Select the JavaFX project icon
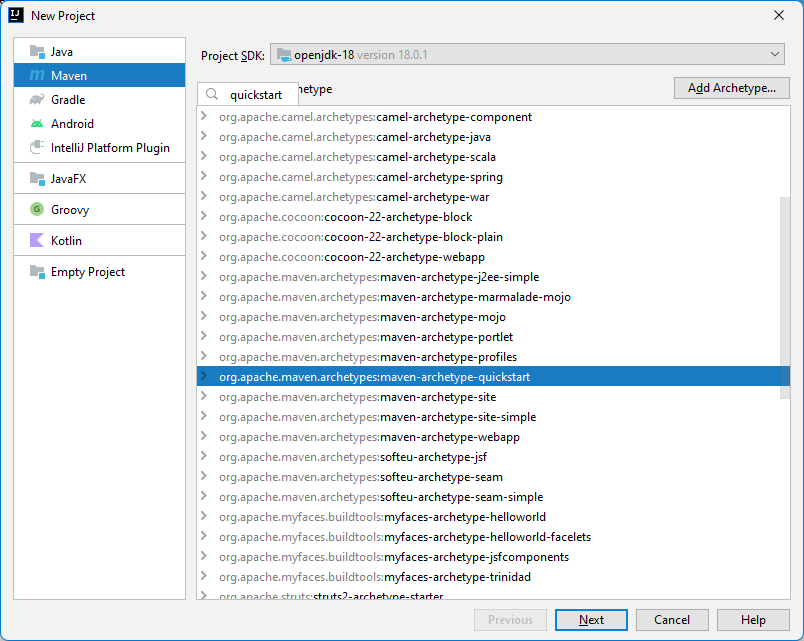 coord(34,178)
